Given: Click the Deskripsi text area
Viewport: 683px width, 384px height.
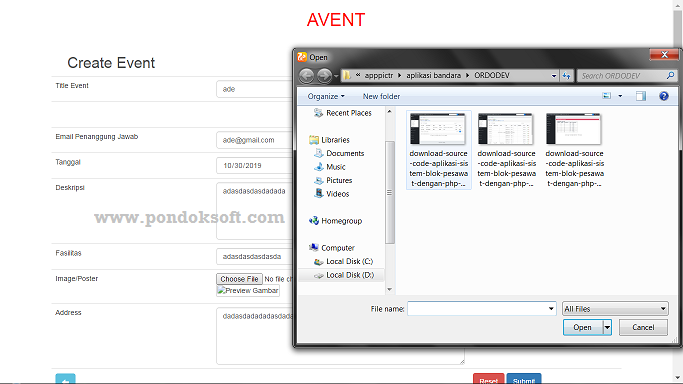Looking at the screenshot, I should [255, 211].
